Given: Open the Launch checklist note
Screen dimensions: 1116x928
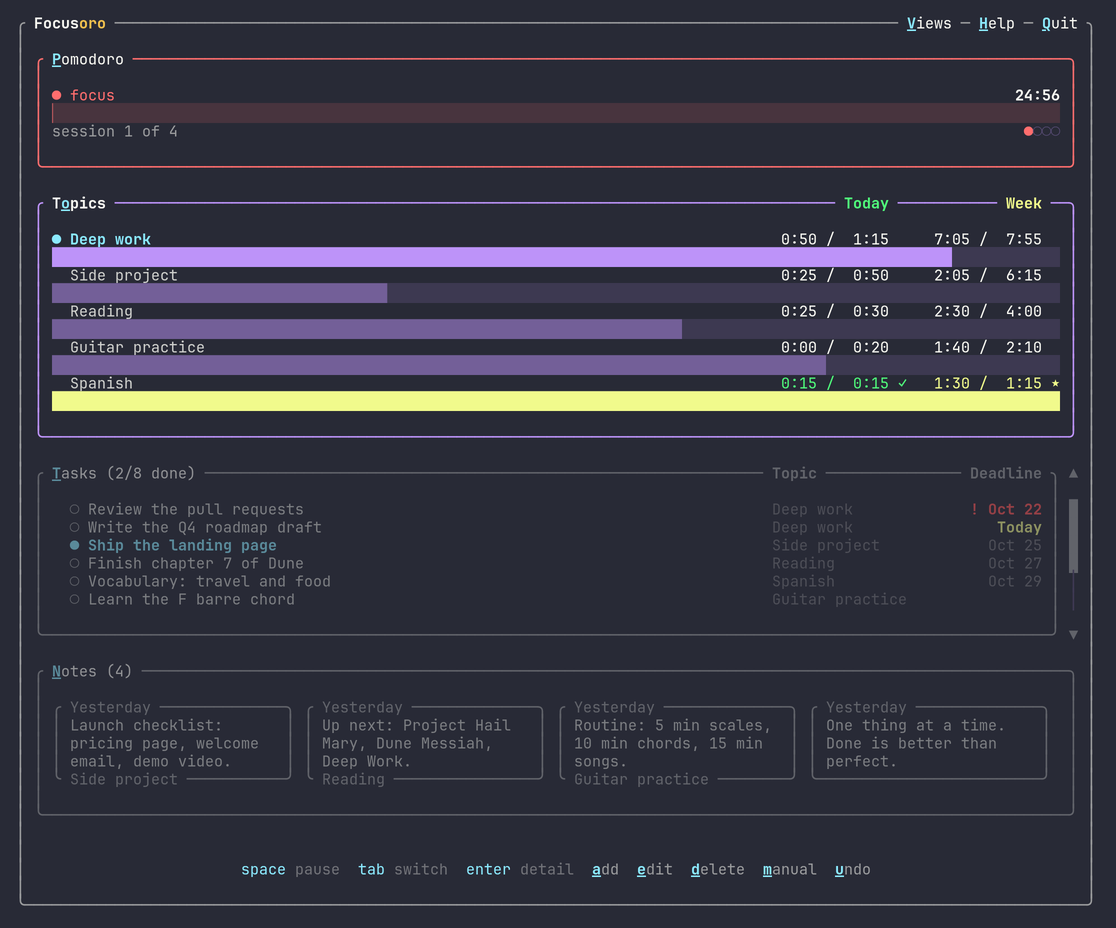Looking at the screenshot, I should point(173,743).
